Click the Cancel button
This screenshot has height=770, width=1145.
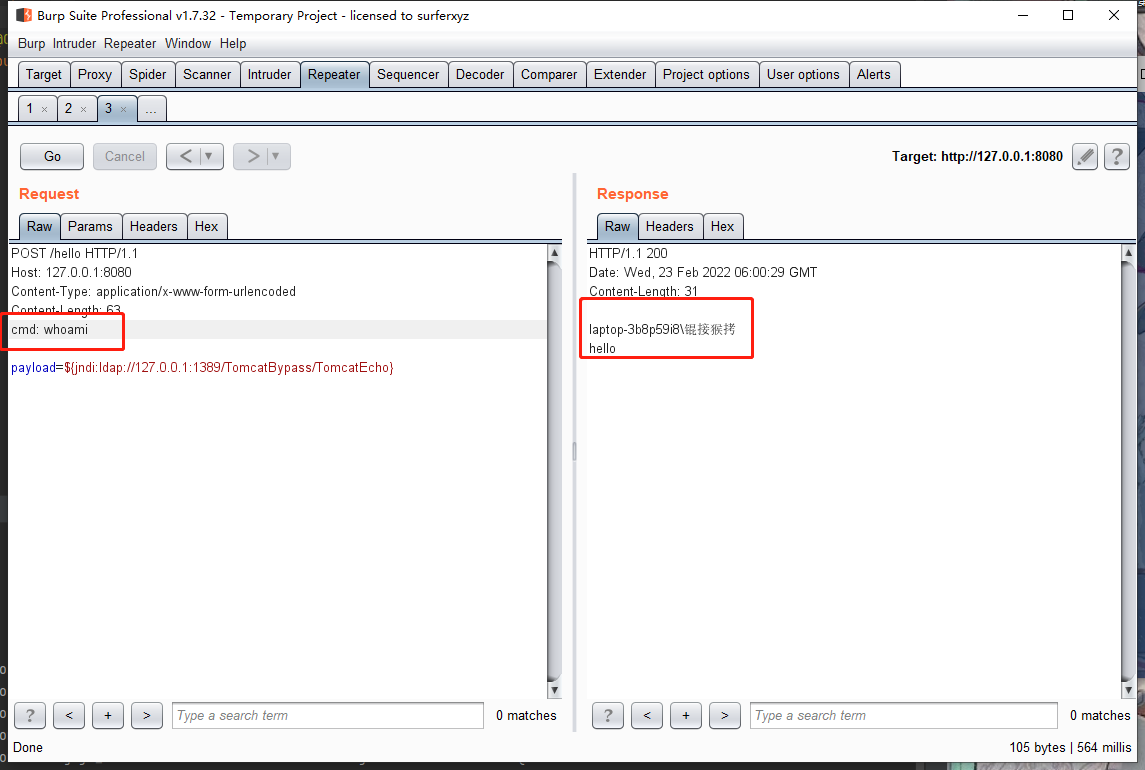click(x=125, y=156)
